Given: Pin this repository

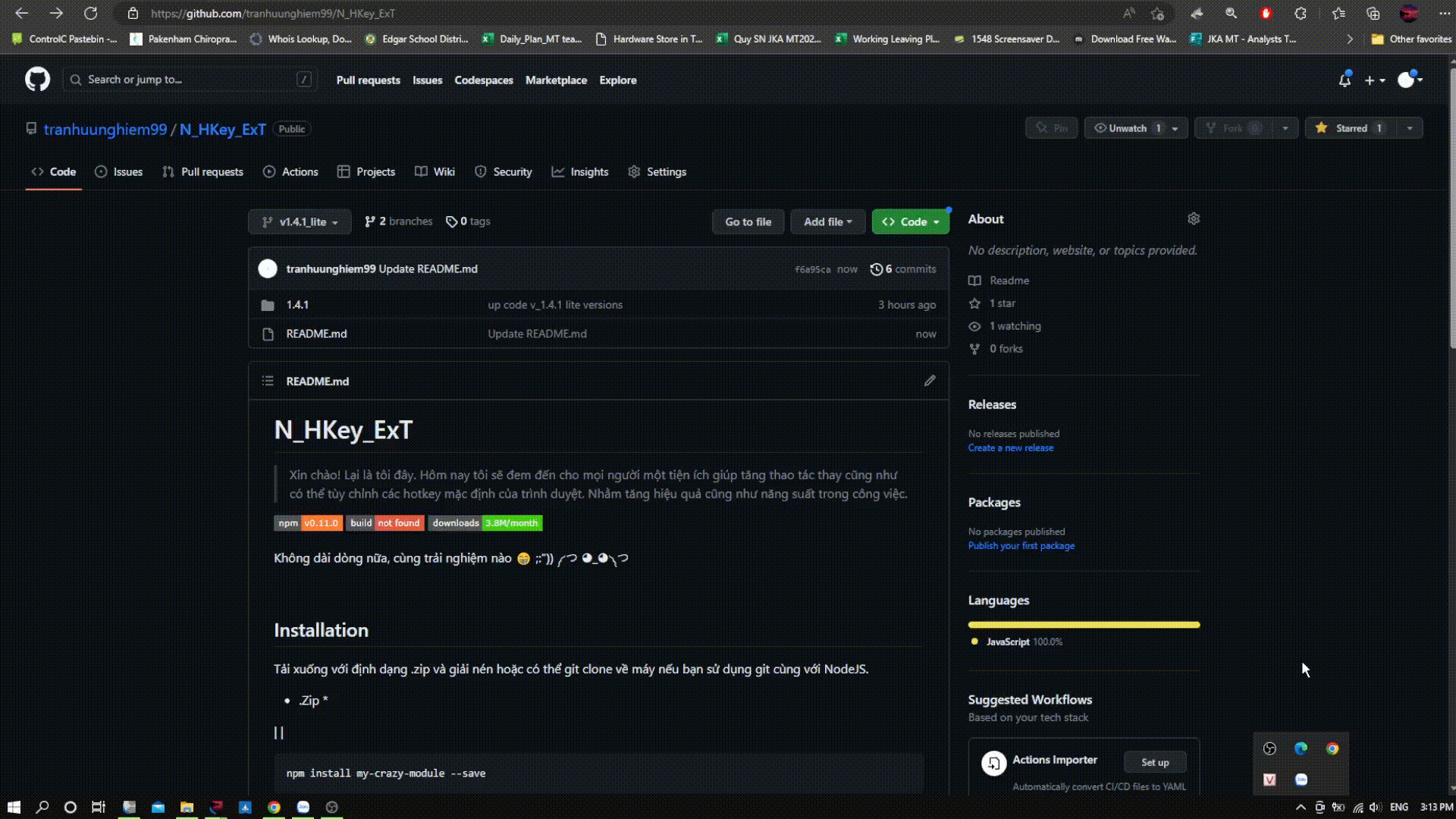Looking at the screenshot, I should click(1051, 128).
